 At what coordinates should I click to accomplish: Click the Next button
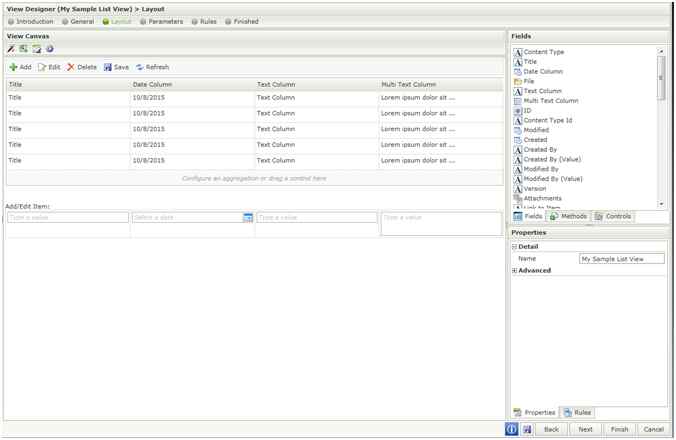coord(585,430)
